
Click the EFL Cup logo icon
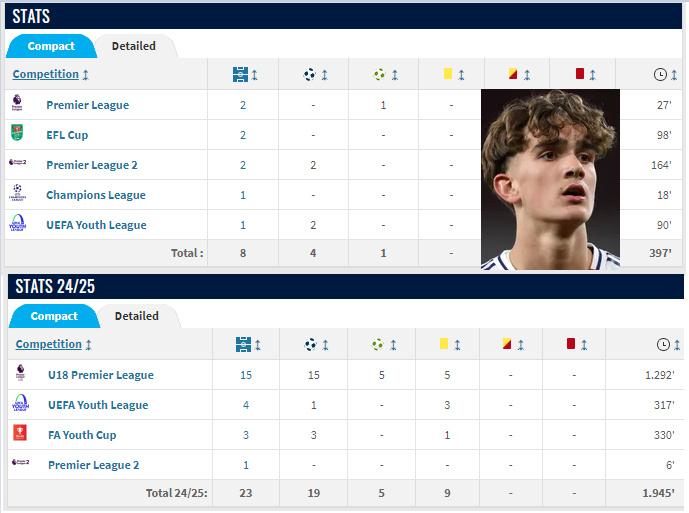(x=19, y=135)
